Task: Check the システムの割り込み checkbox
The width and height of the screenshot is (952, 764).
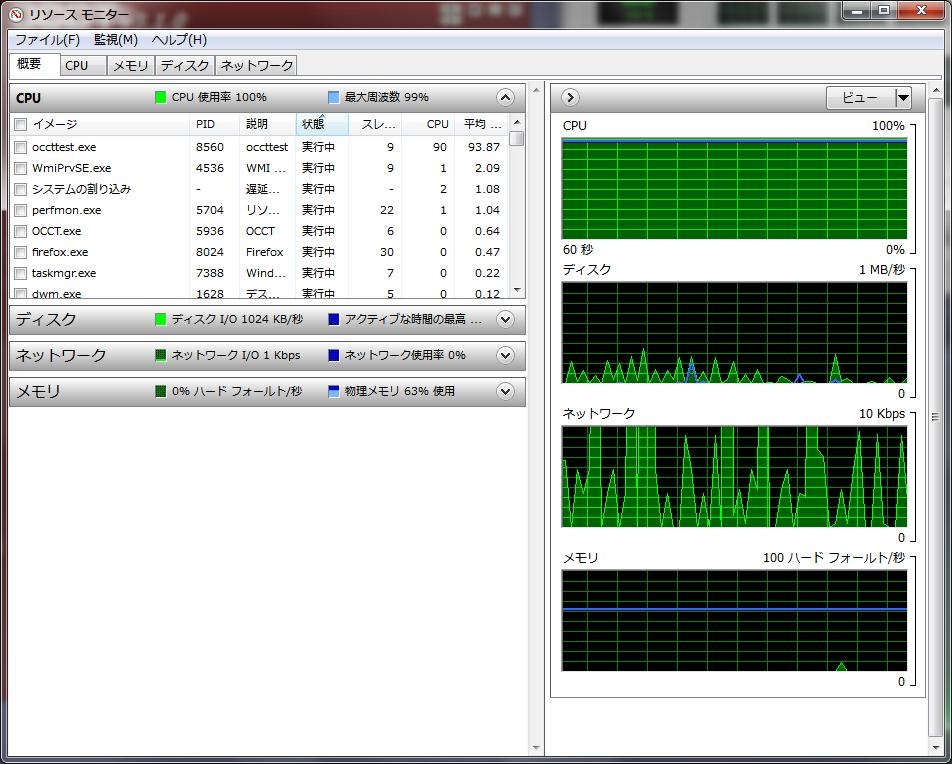Action: 21,189
